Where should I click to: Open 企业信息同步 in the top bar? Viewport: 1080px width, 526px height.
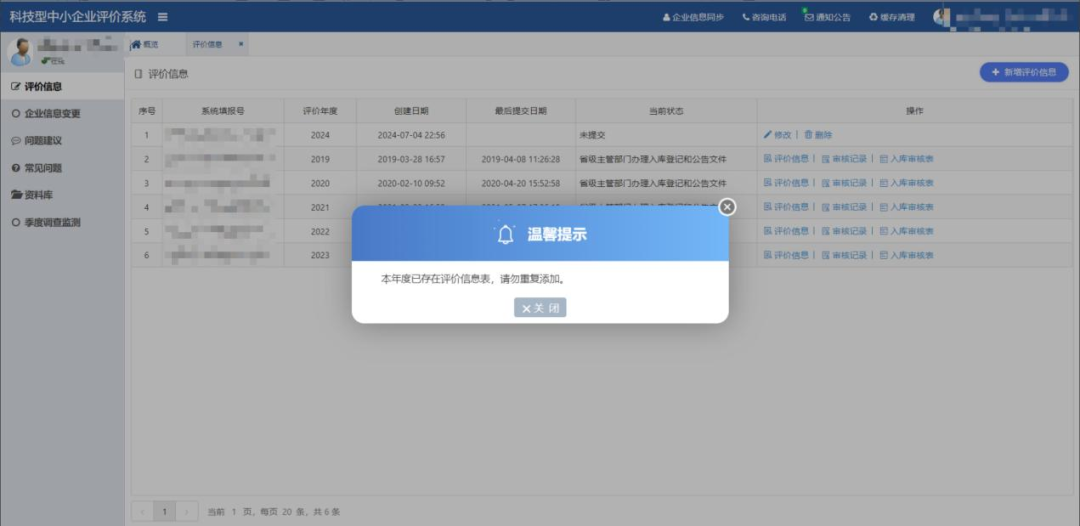pos(693,17)
